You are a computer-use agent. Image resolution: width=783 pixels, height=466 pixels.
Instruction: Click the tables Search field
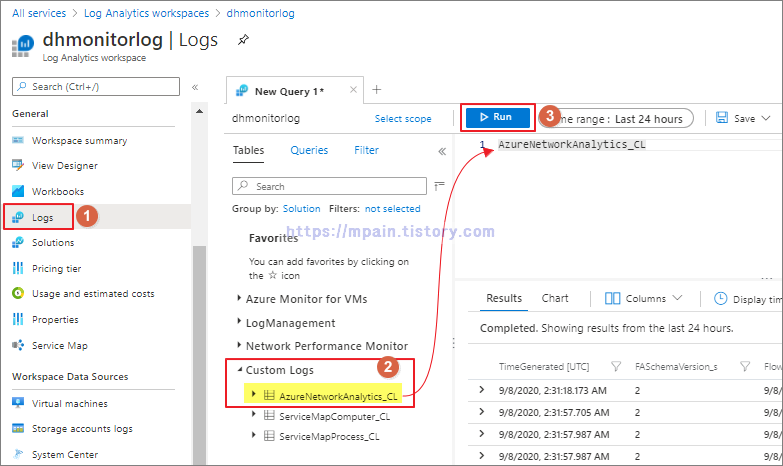pos(330,186)
